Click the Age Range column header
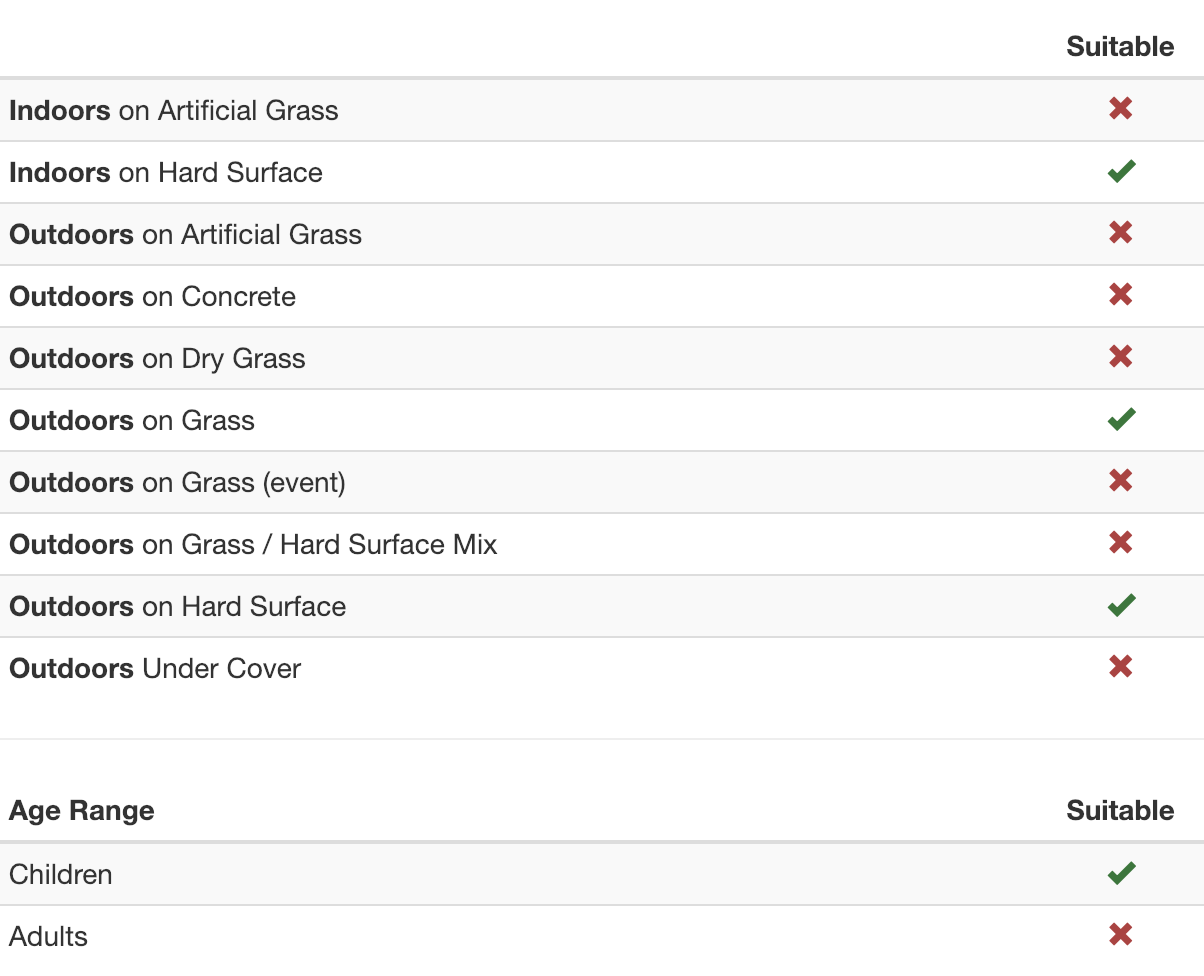 click(x=82, y=810)
